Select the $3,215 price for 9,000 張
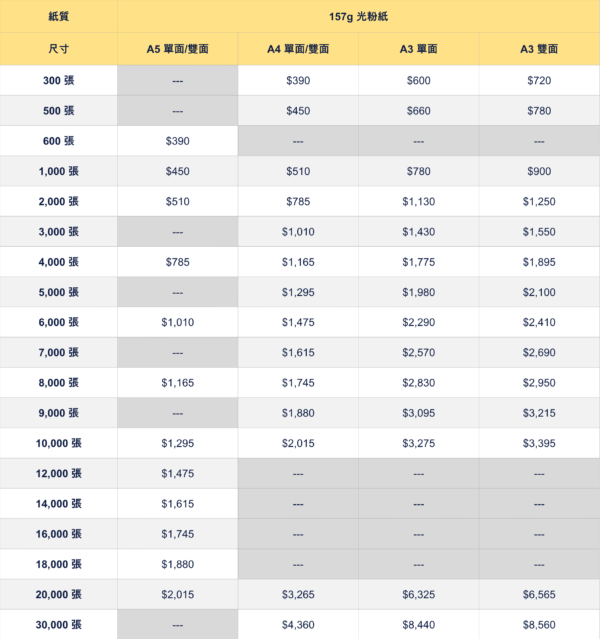The width and height of the screenshot is (600, 639). tap(539, 413)
